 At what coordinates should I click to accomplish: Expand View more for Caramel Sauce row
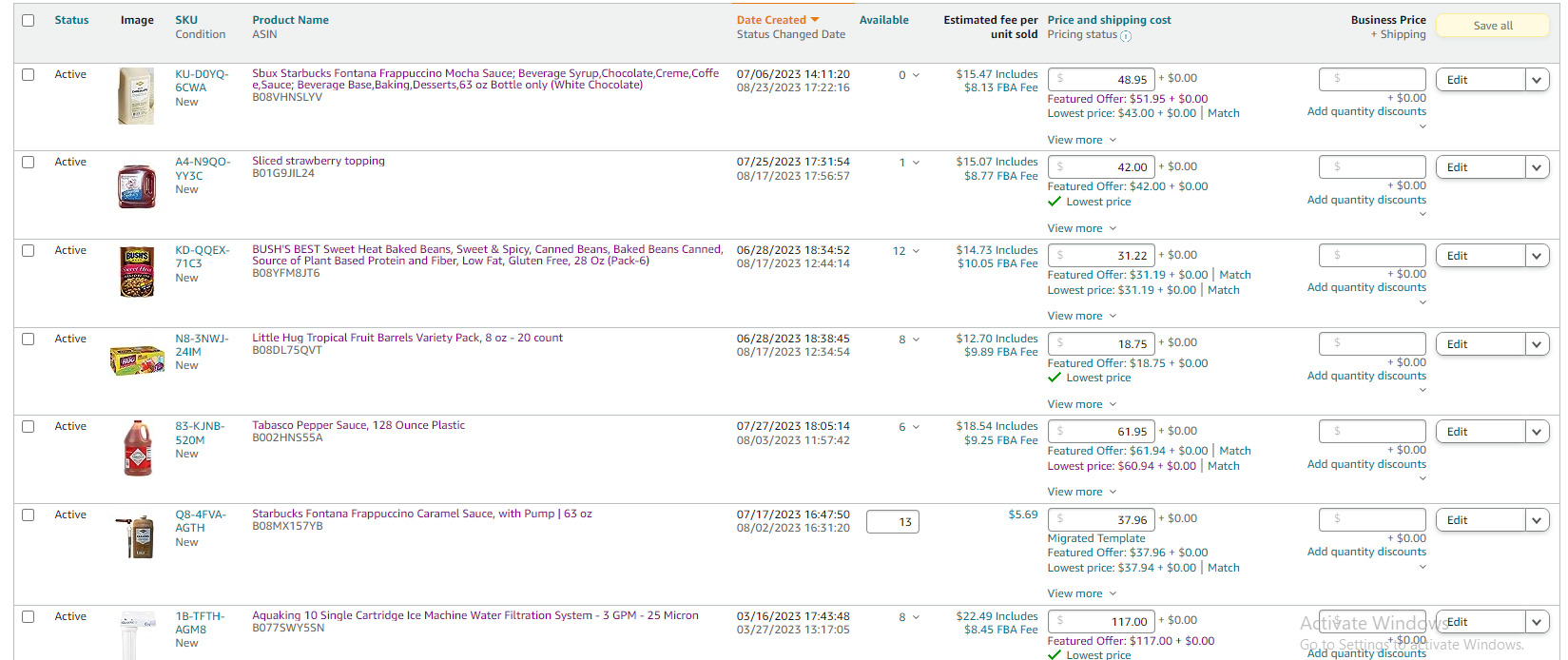tap(1082, 593)
